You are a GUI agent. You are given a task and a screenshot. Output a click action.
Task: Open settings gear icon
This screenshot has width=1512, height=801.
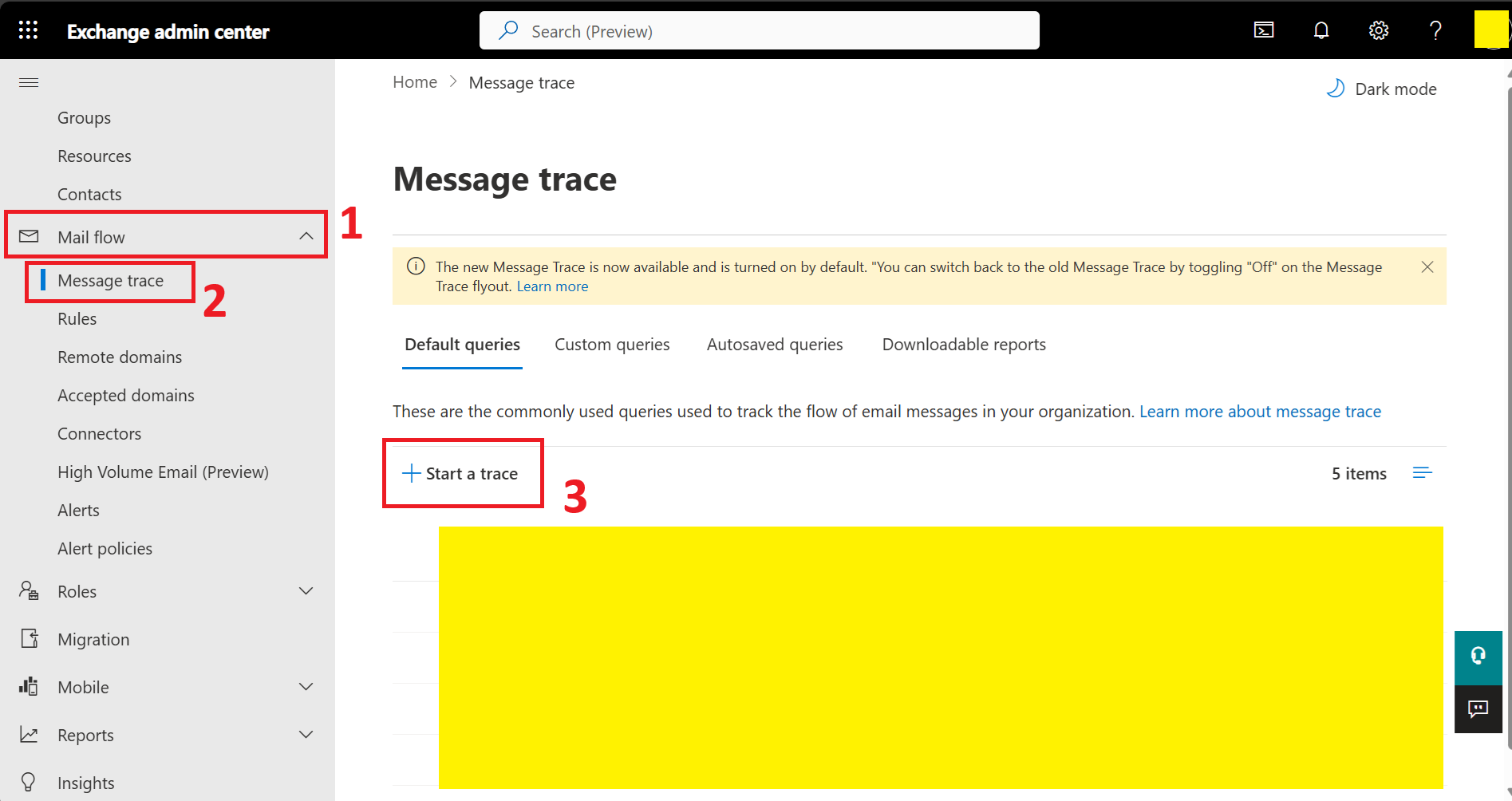pyautogui.click(x=1379, y=30)
